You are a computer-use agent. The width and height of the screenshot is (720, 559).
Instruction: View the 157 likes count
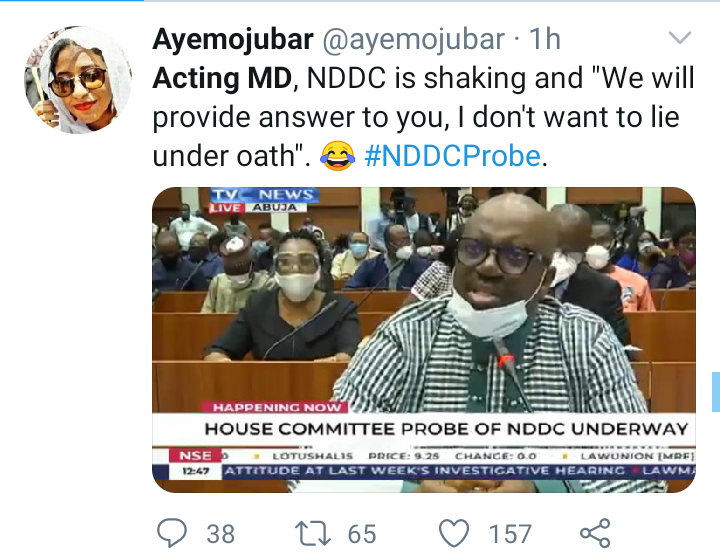point(510,534)
